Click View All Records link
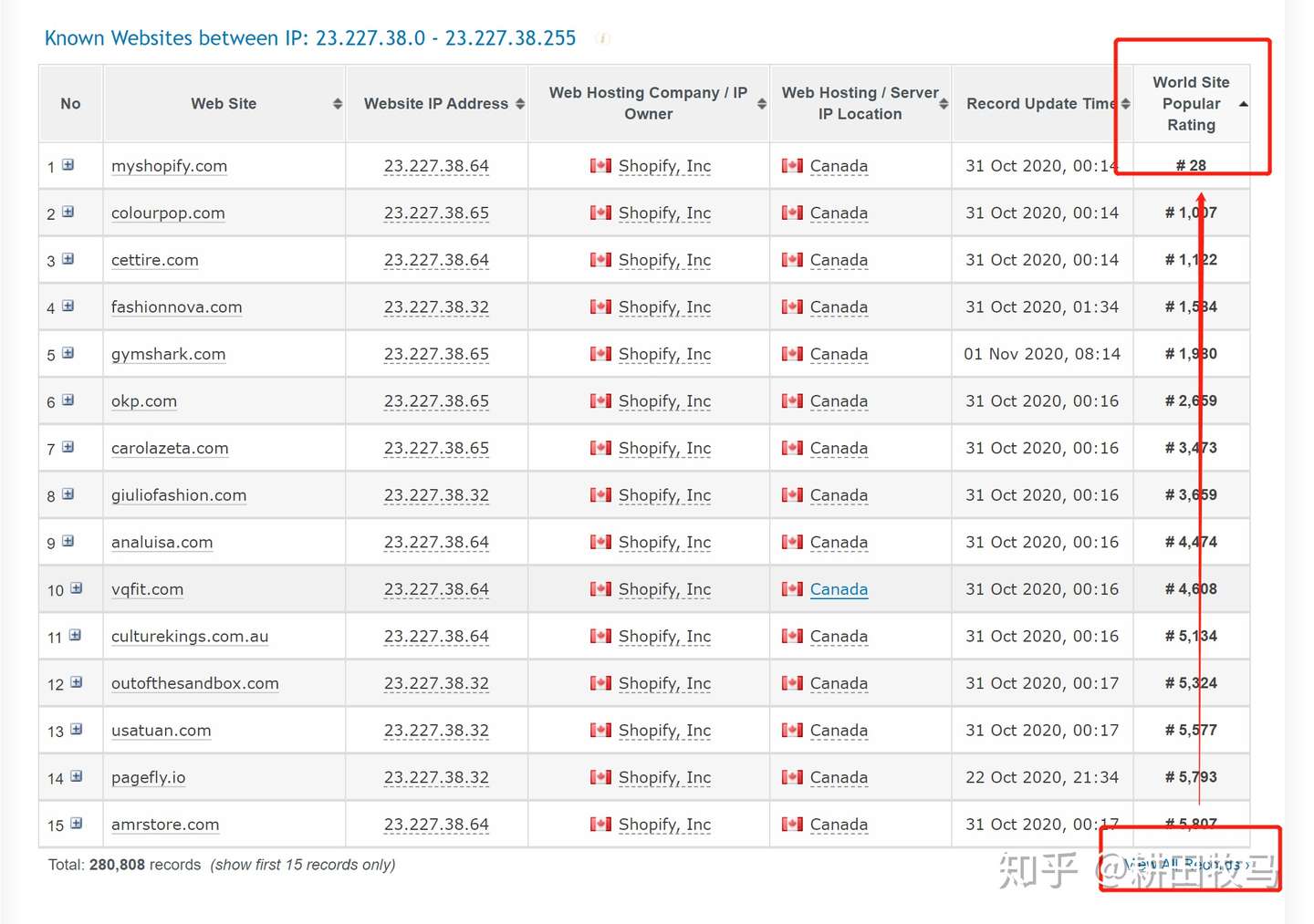Screen dimensions: 1314x924 coord(1186,863)
